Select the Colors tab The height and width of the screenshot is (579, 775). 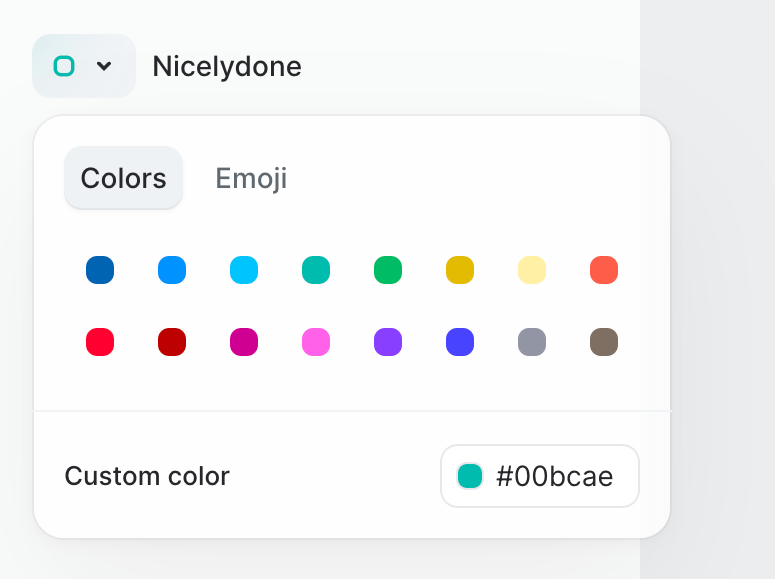[x=123, y=178]
